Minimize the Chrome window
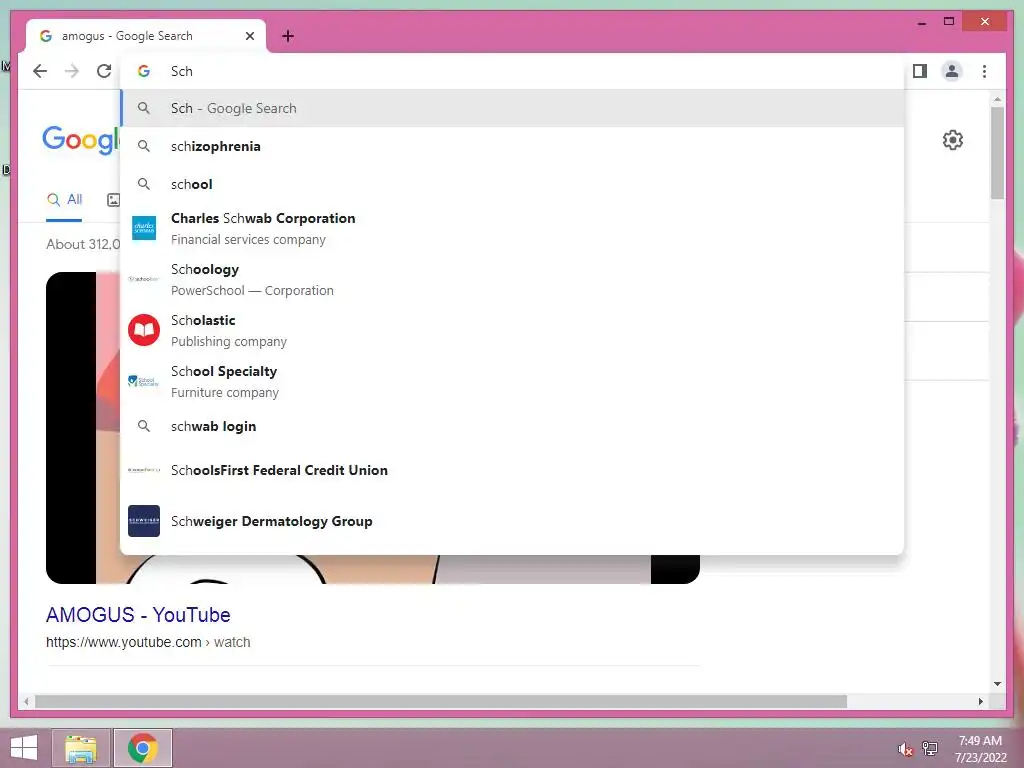1024x768 pixels. (x=922, y=23)
